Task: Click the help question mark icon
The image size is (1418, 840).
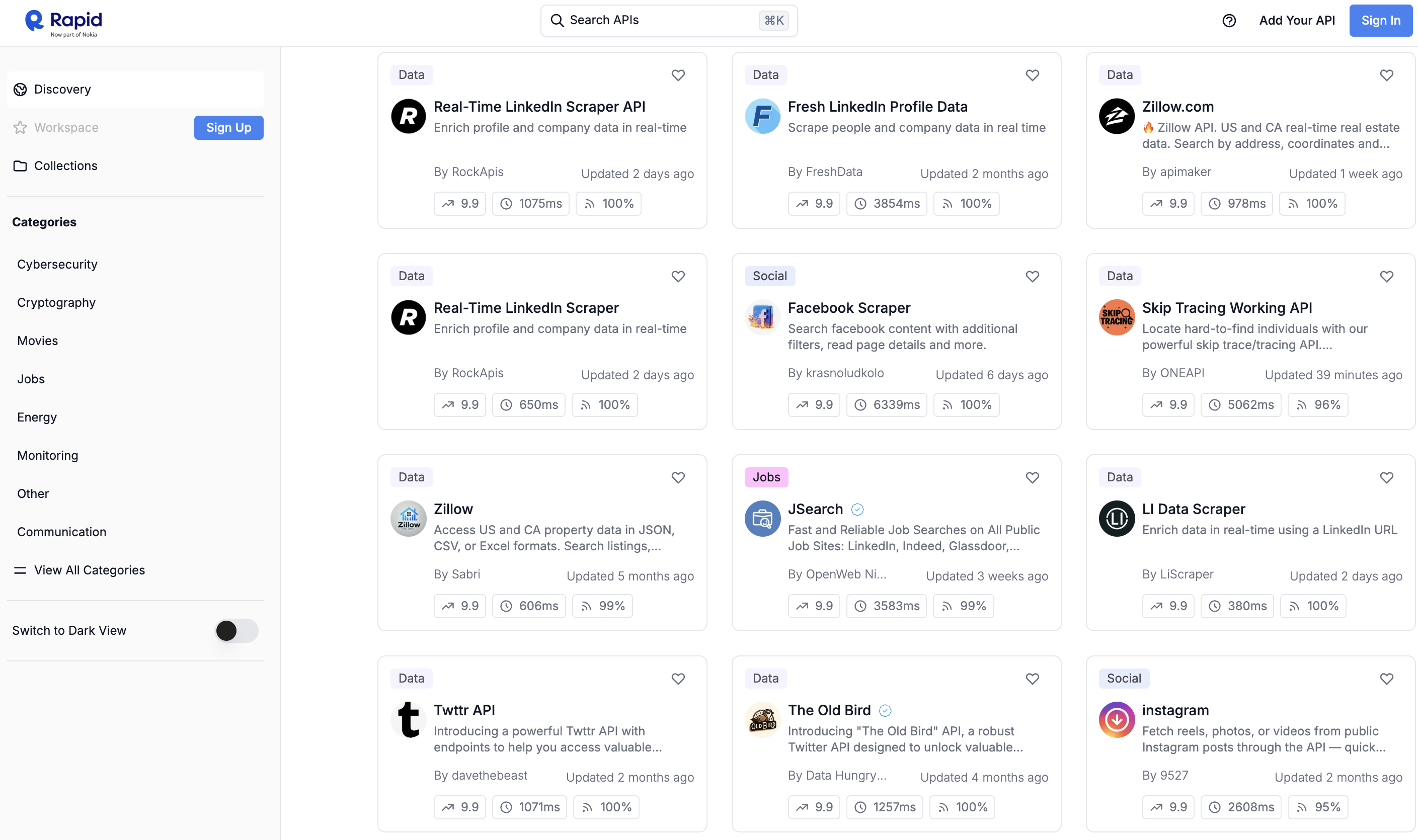Action: pyautogui.click(x=1229, y=21)
